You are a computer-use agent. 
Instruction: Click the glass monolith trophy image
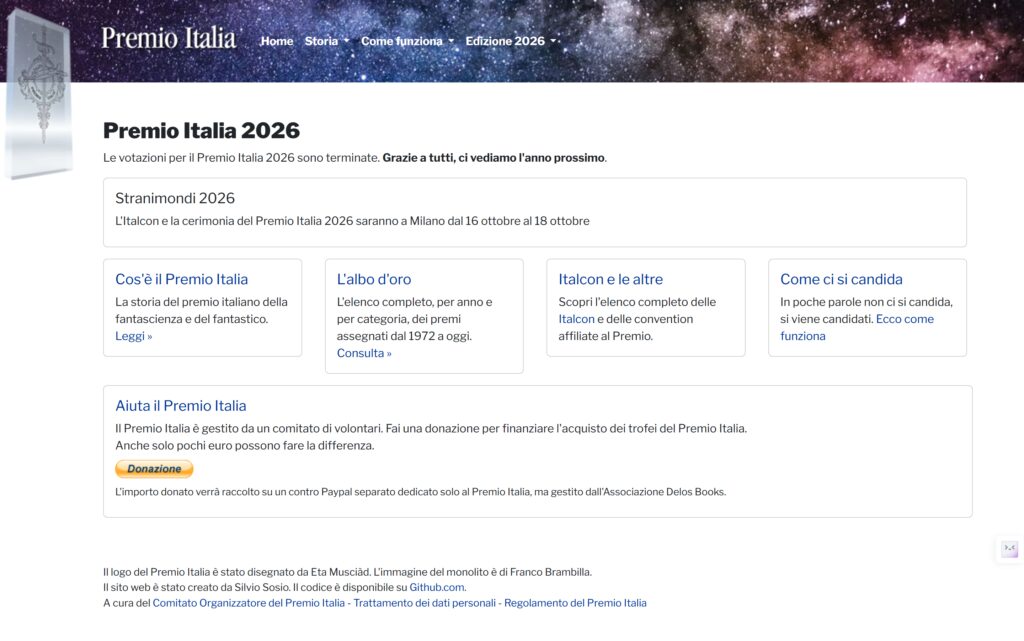coord(39,95)
